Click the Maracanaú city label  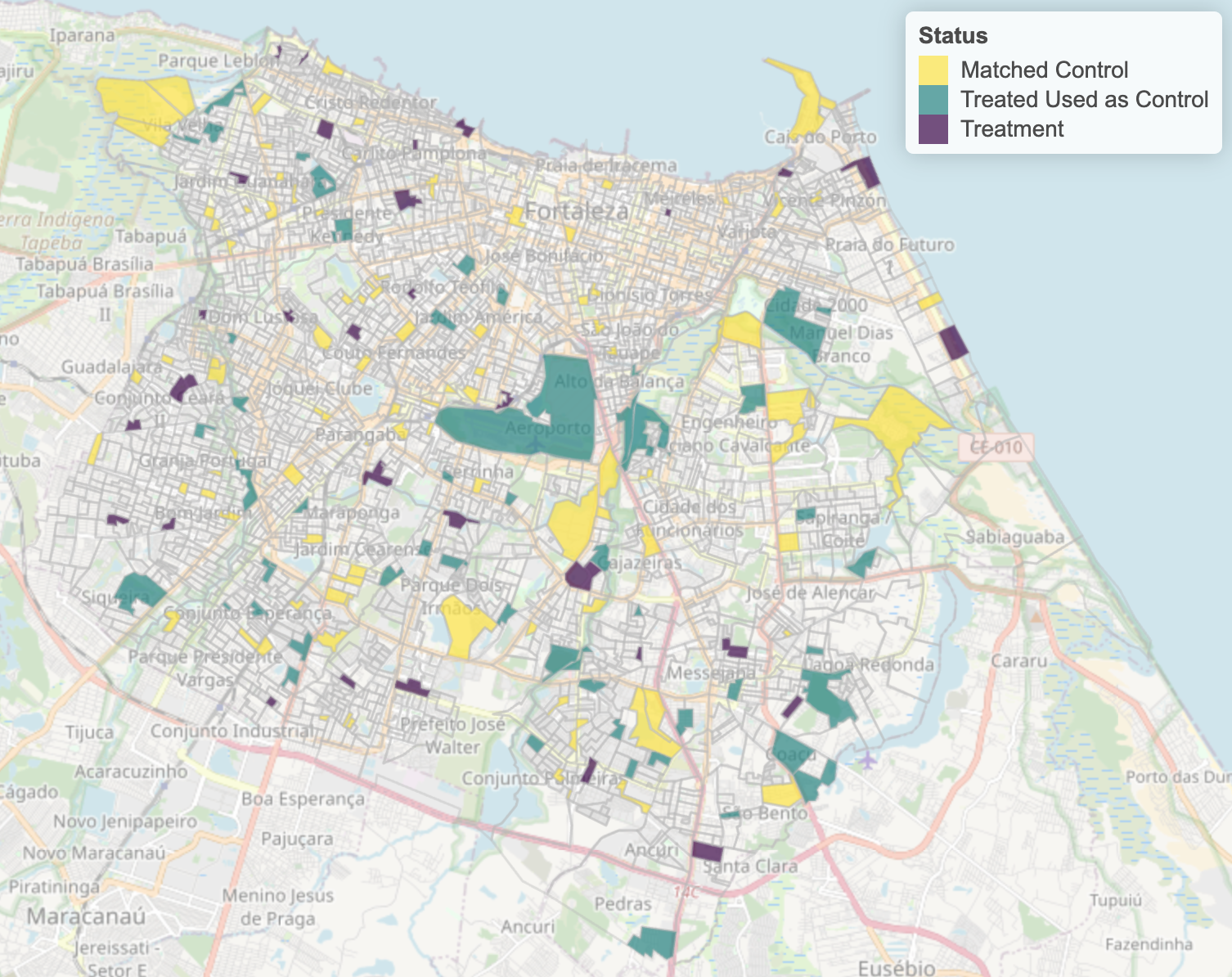(x=86, y=916)
